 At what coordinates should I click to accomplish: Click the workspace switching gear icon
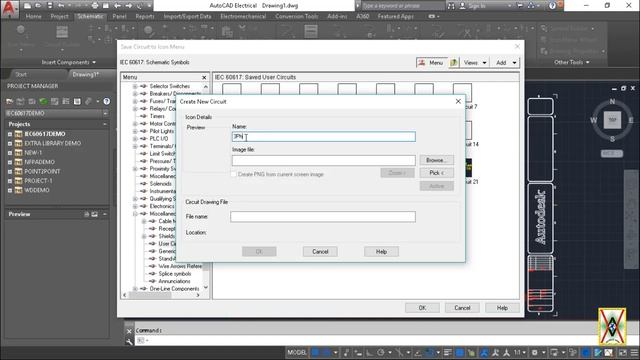(535, 352)
